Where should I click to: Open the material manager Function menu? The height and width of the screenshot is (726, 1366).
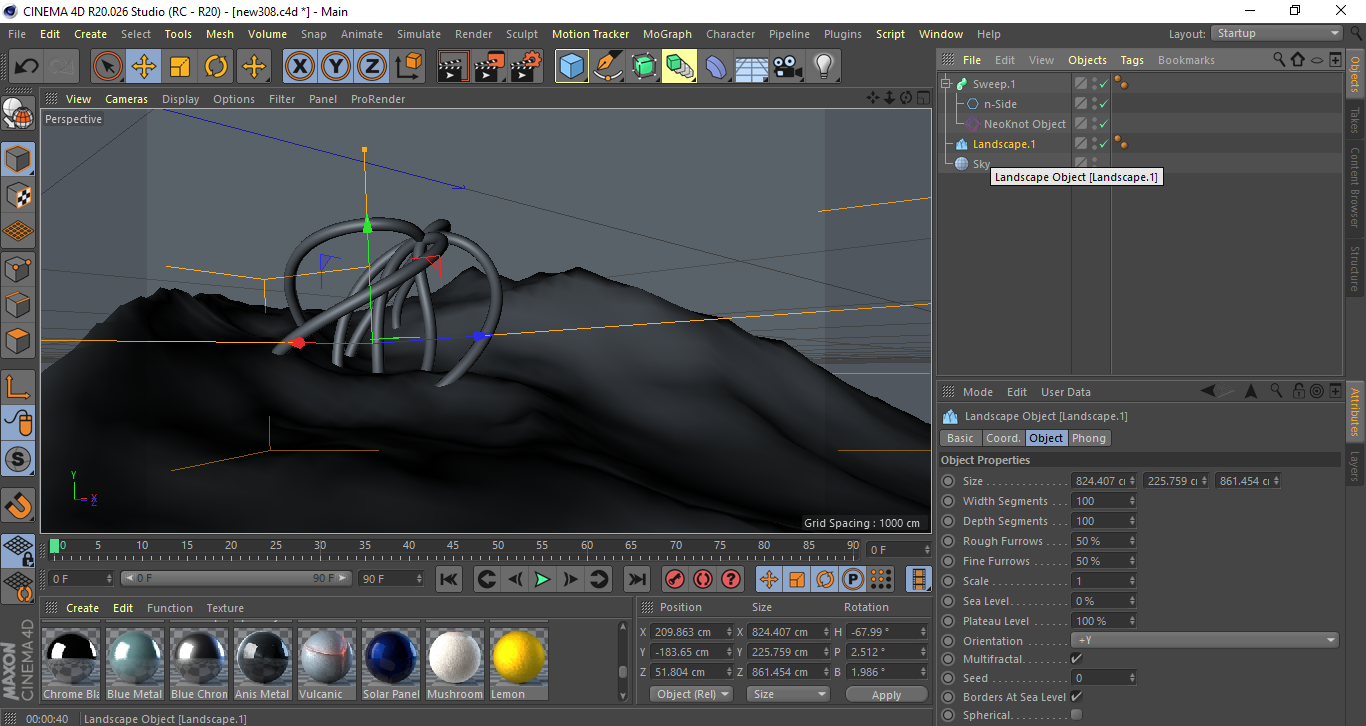[170, 608]
